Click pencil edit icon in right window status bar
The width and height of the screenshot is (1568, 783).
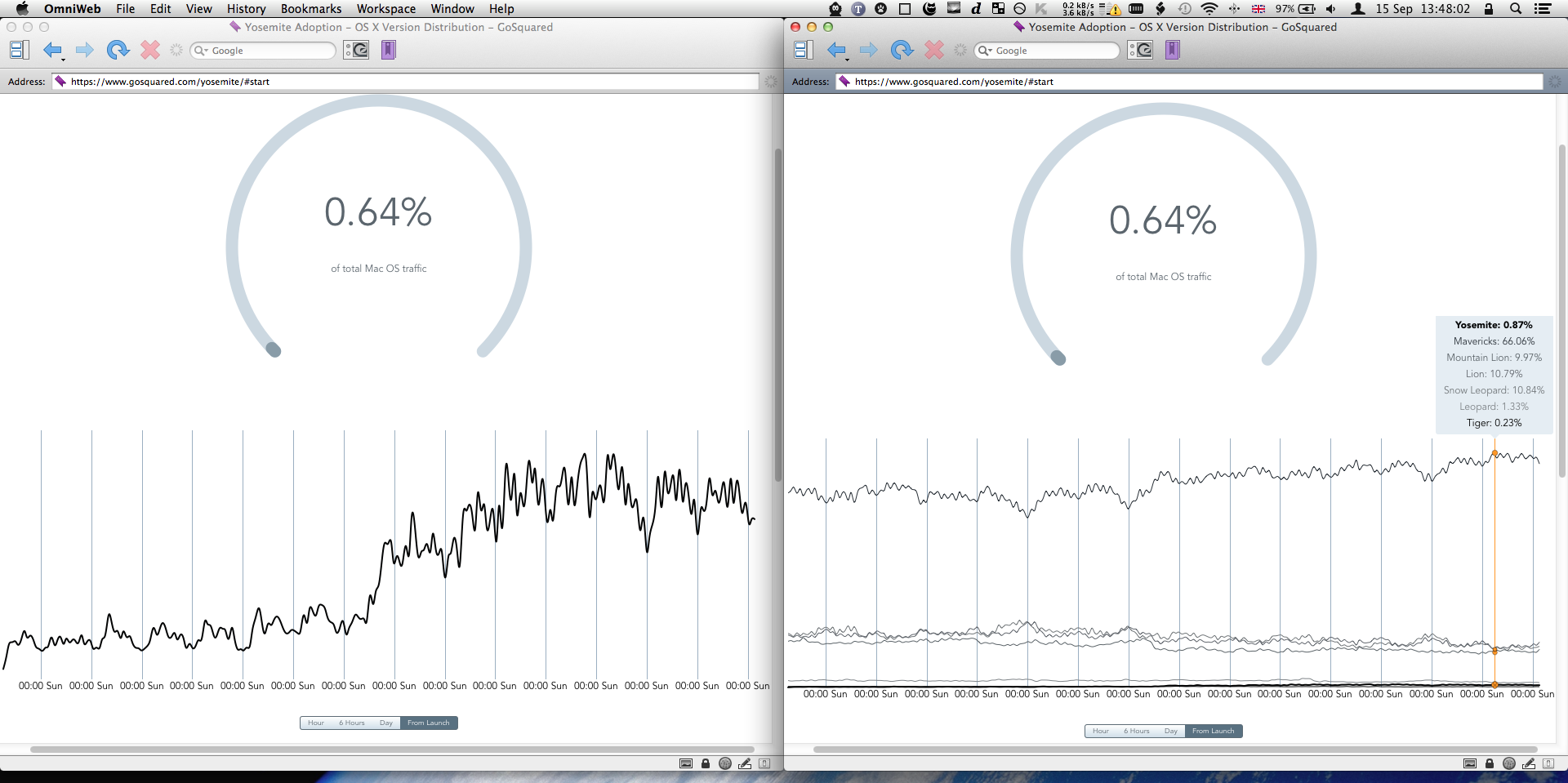[x=1529, y=763]
